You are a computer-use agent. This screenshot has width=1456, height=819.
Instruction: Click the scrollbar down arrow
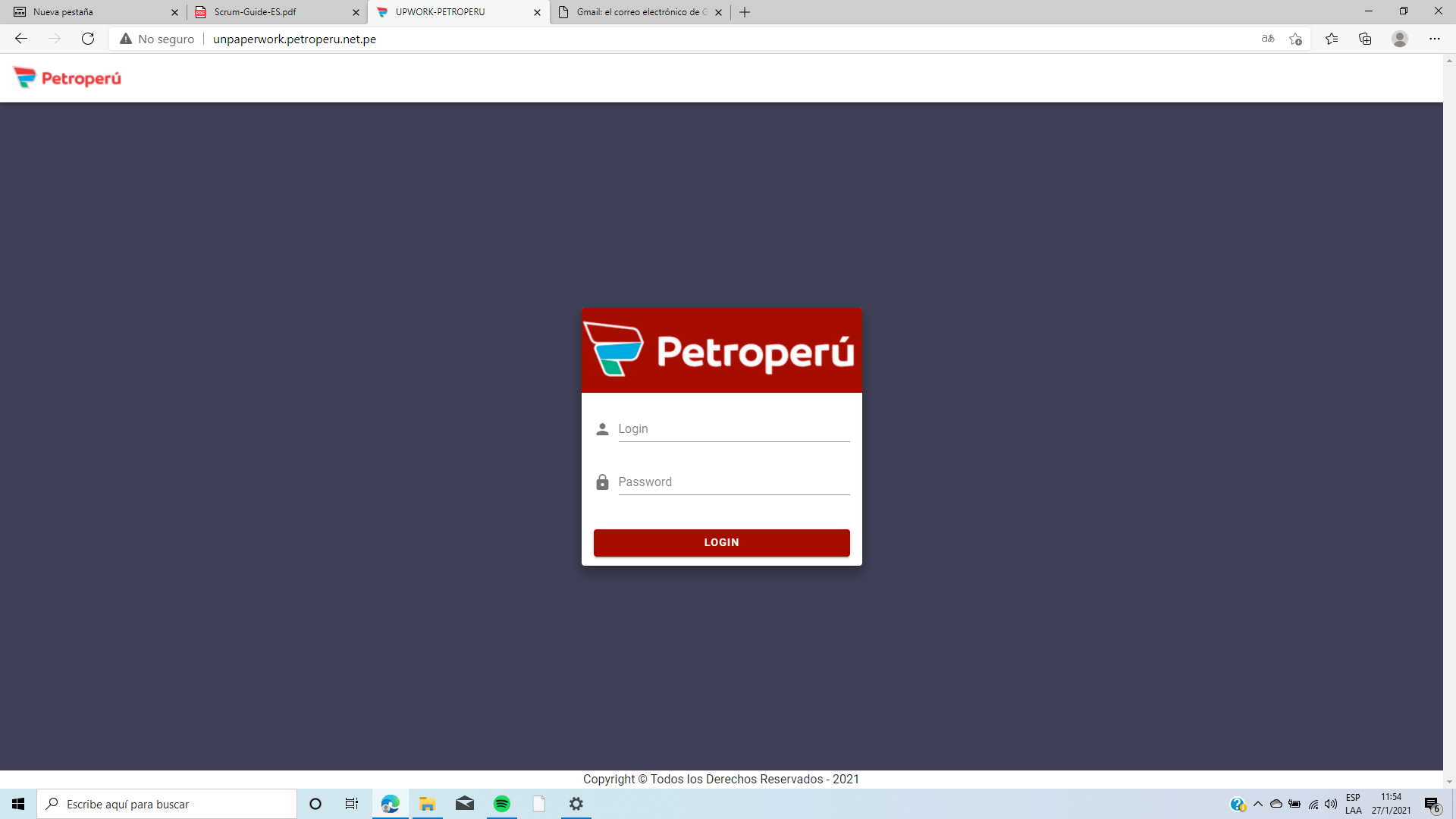coord(1449,782)
